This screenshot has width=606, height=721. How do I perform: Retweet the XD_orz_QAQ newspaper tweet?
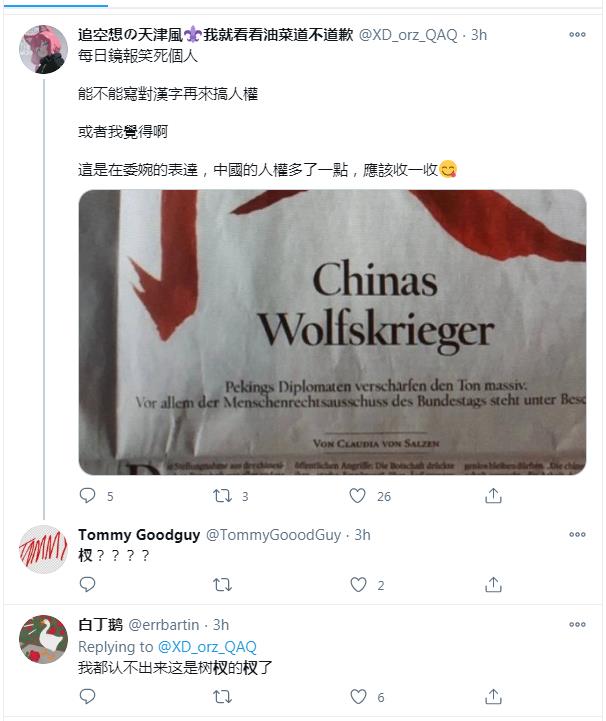(223, 496)
